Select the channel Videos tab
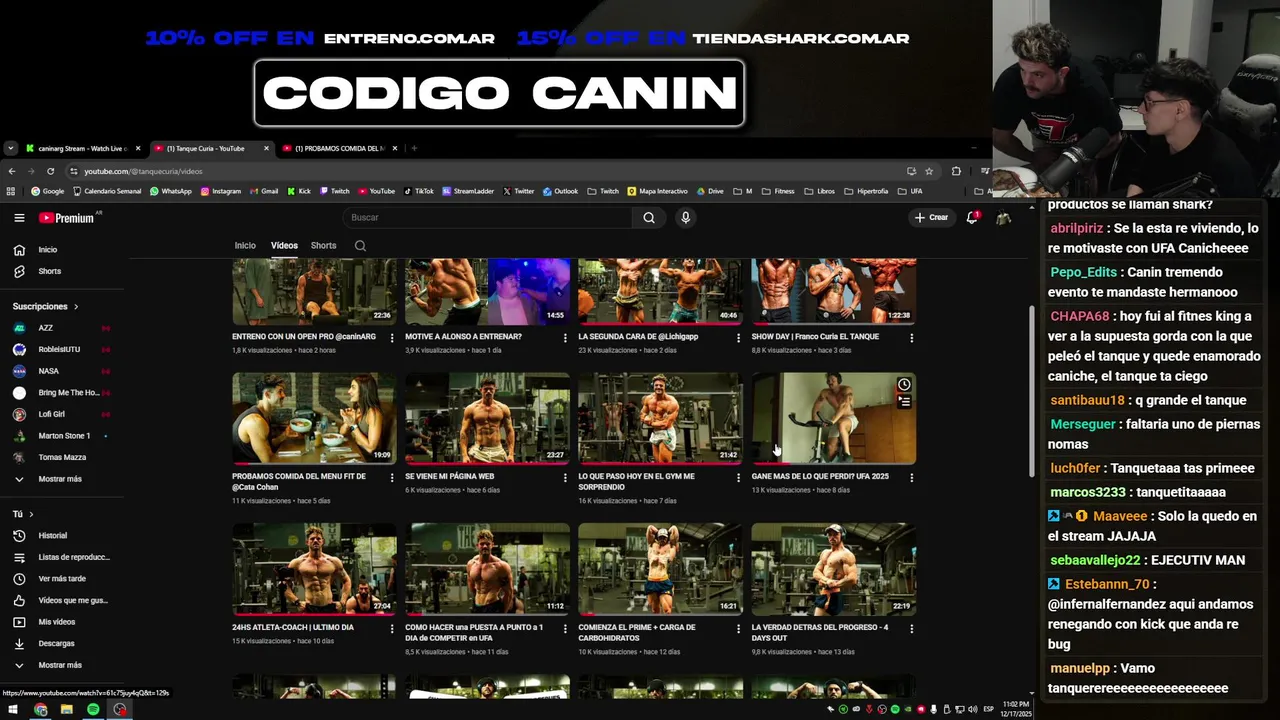The height and width of the screenshot is (720, 1280). (x=284, y=245)
